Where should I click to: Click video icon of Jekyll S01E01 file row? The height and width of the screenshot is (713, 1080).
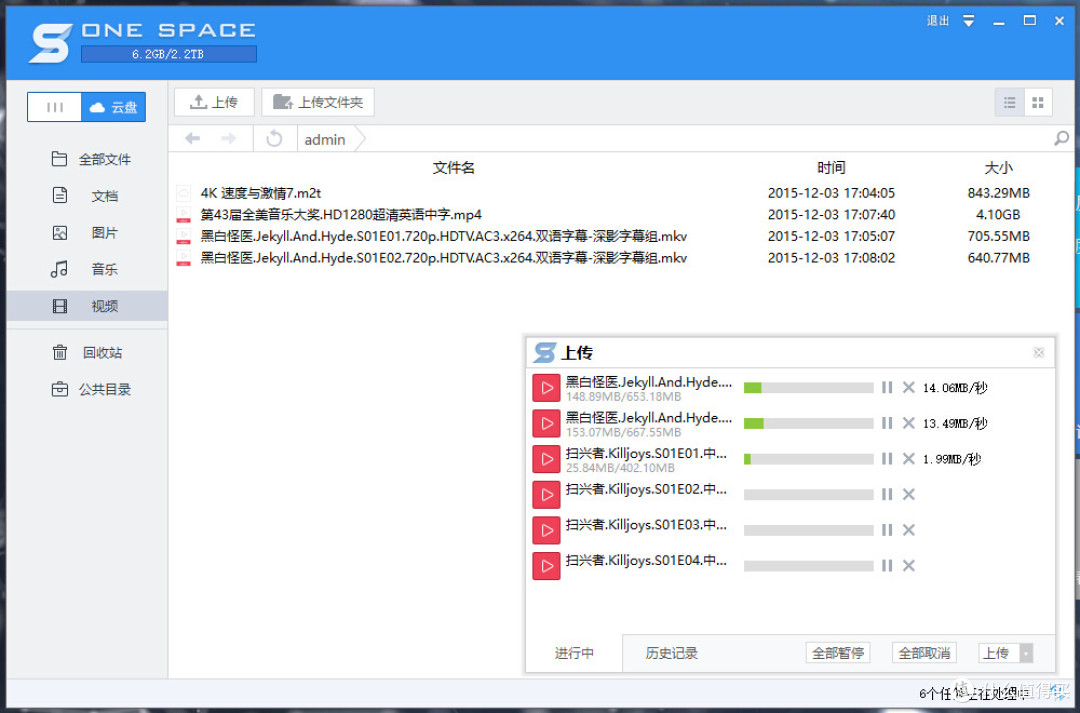point(183,236)
